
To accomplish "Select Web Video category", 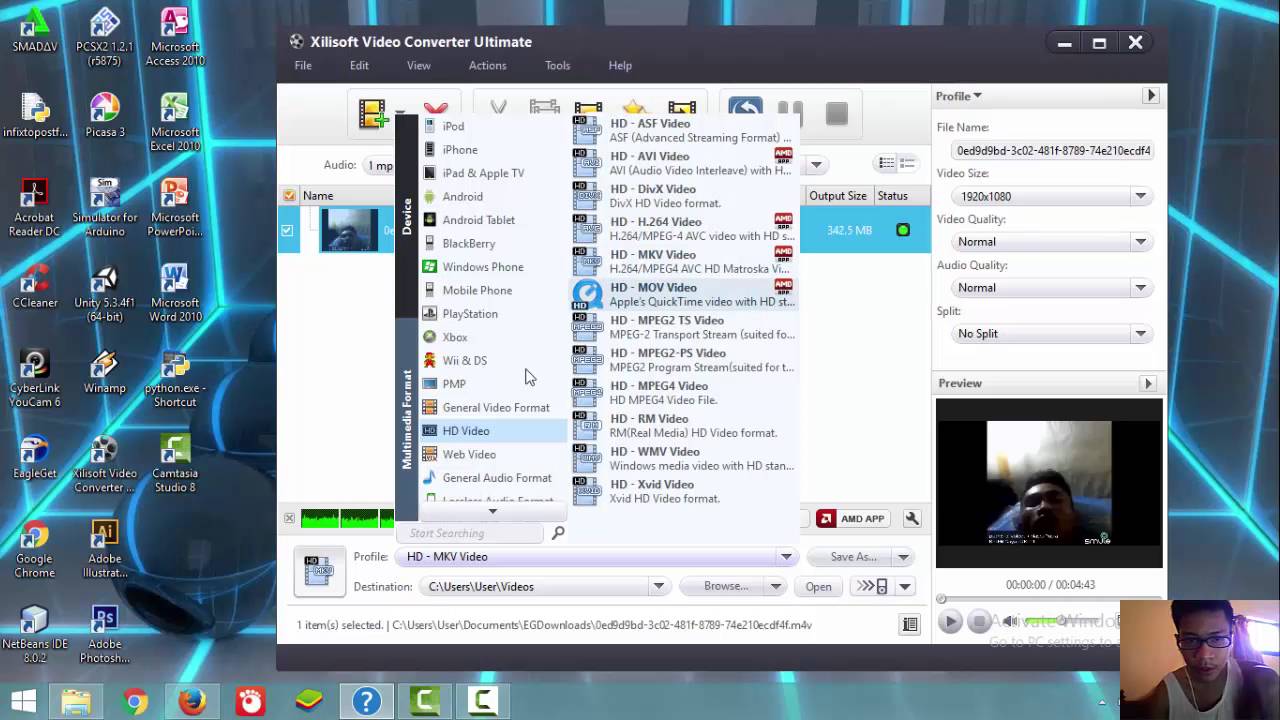I will (491, 454).
